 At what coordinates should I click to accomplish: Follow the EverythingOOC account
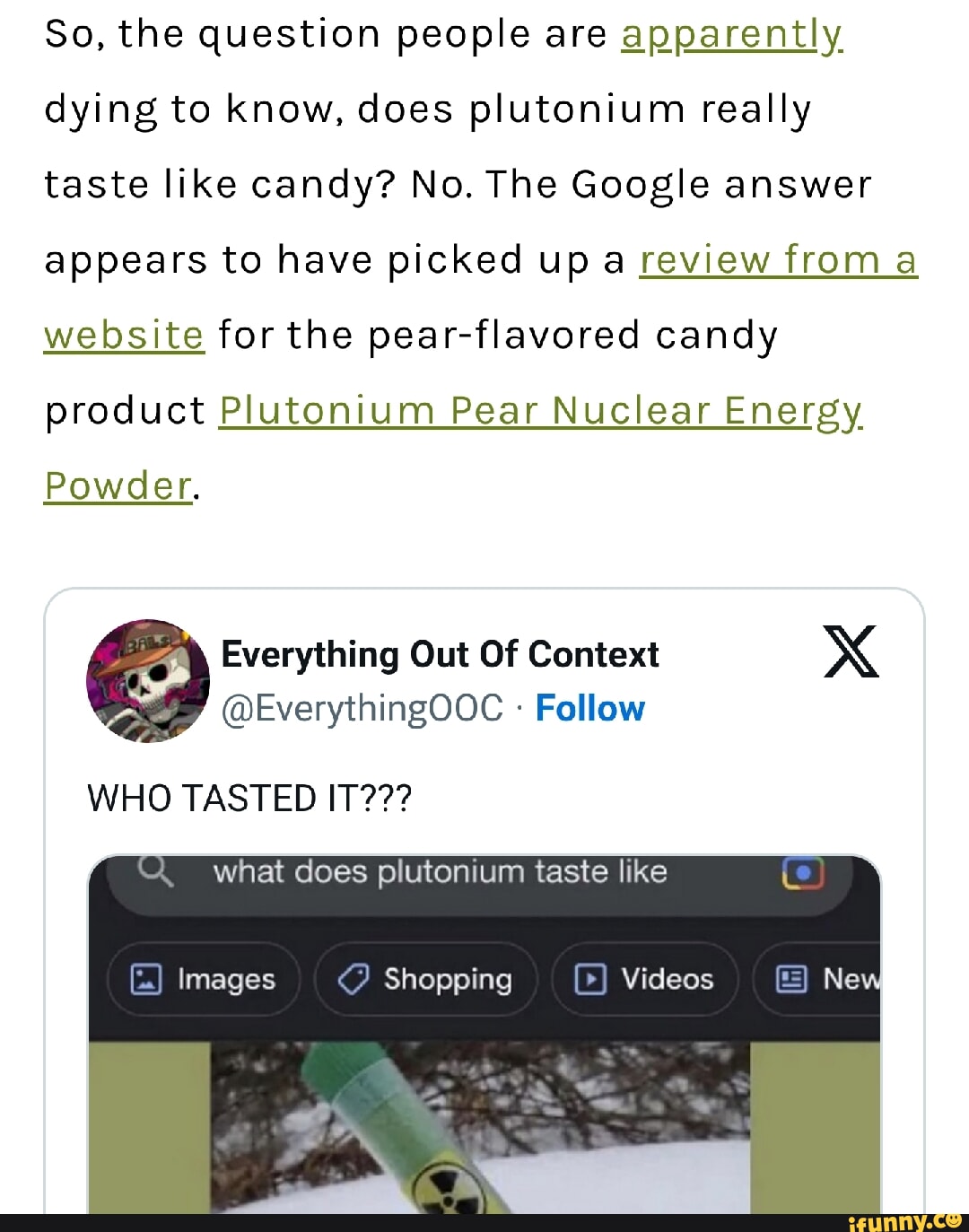[x=589, y=709]
